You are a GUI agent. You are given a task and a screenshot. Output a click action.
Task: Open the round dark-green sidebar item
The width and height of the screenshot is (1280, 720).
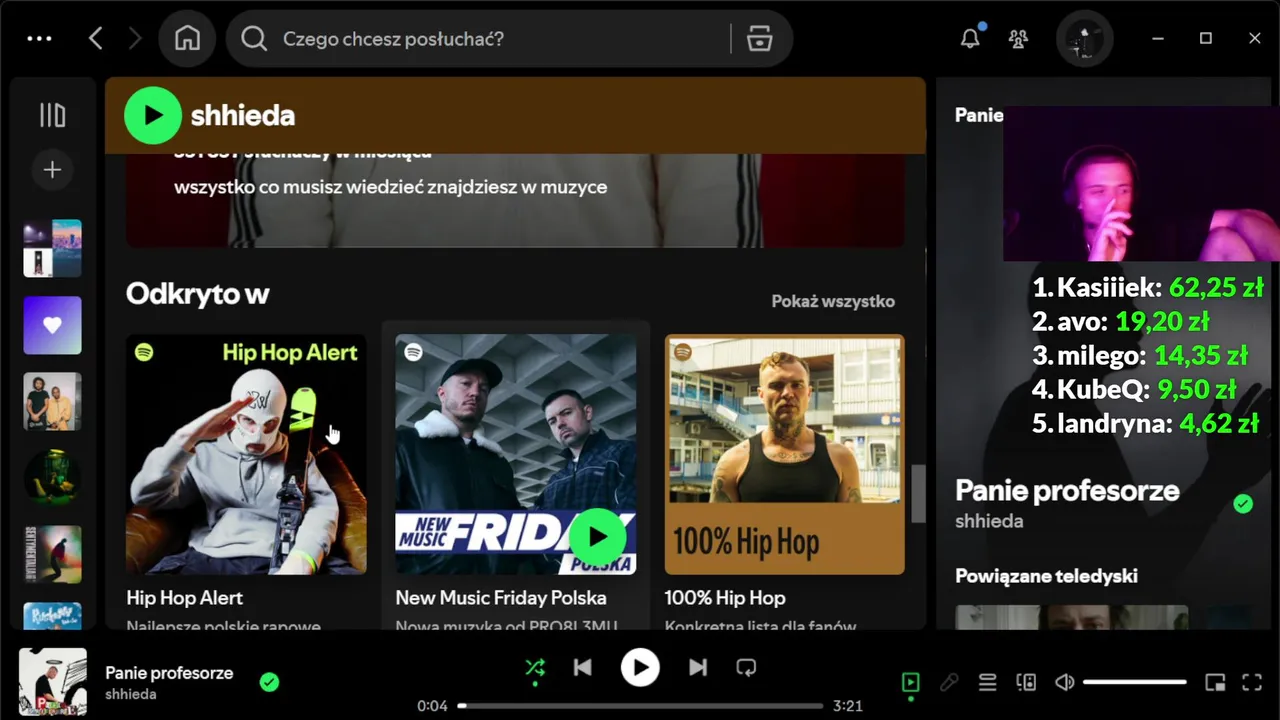coord(52,477)
